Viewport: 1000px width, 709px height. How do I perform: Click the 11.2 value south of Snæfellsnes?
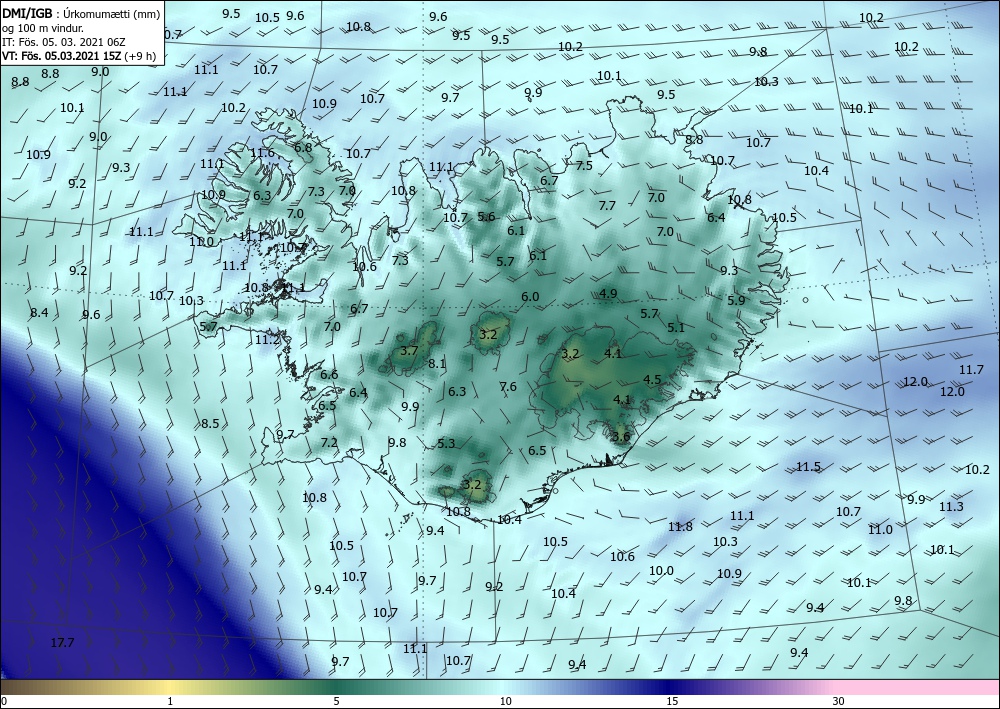click(x=267, y=340)
